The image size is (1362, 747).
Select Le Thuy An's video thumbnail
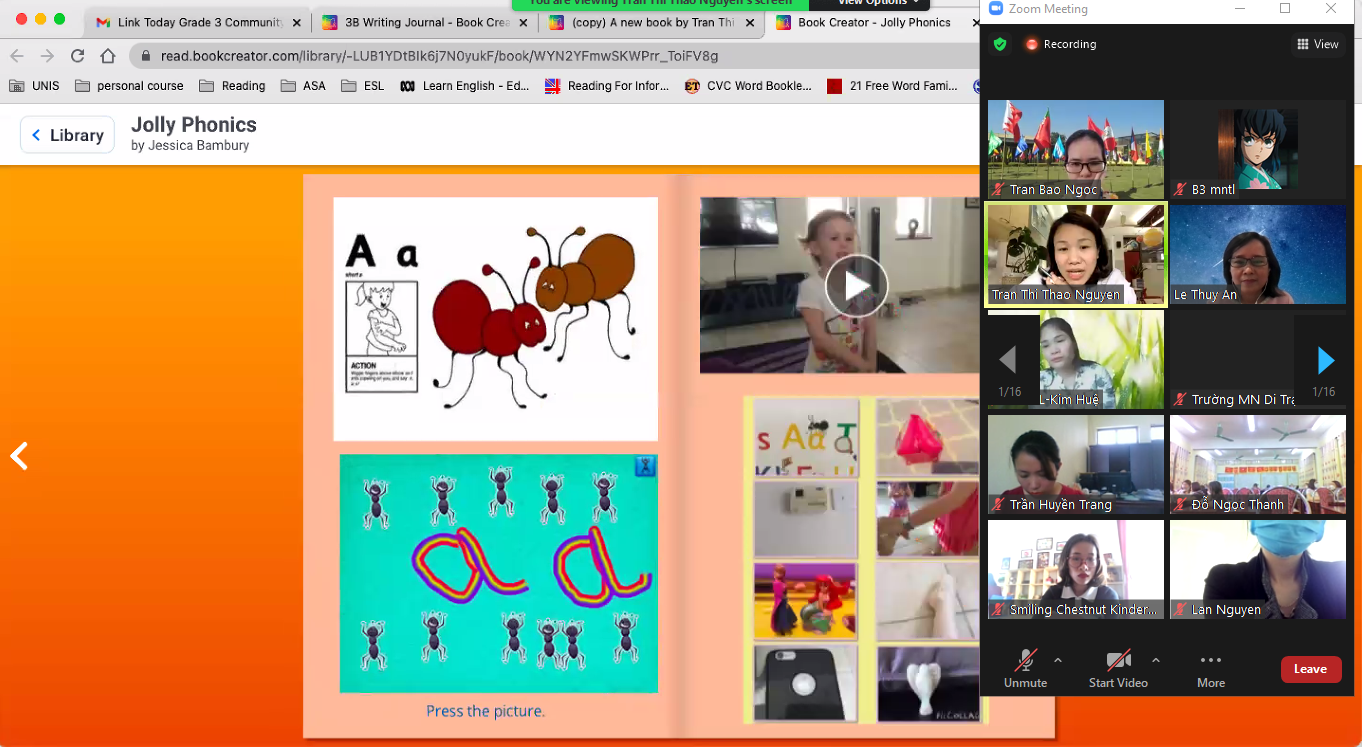(1257, 254)
